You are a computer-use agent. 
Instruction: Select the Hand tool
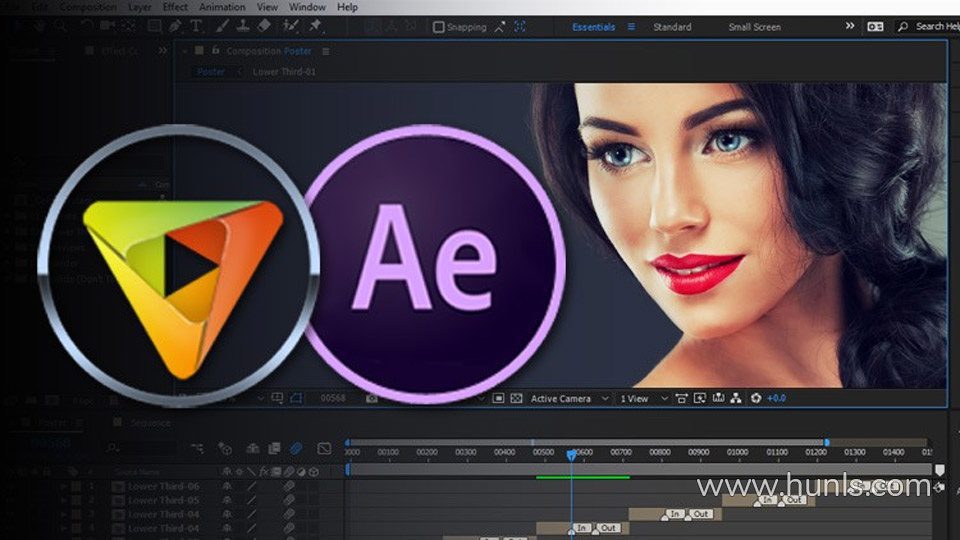39,26
